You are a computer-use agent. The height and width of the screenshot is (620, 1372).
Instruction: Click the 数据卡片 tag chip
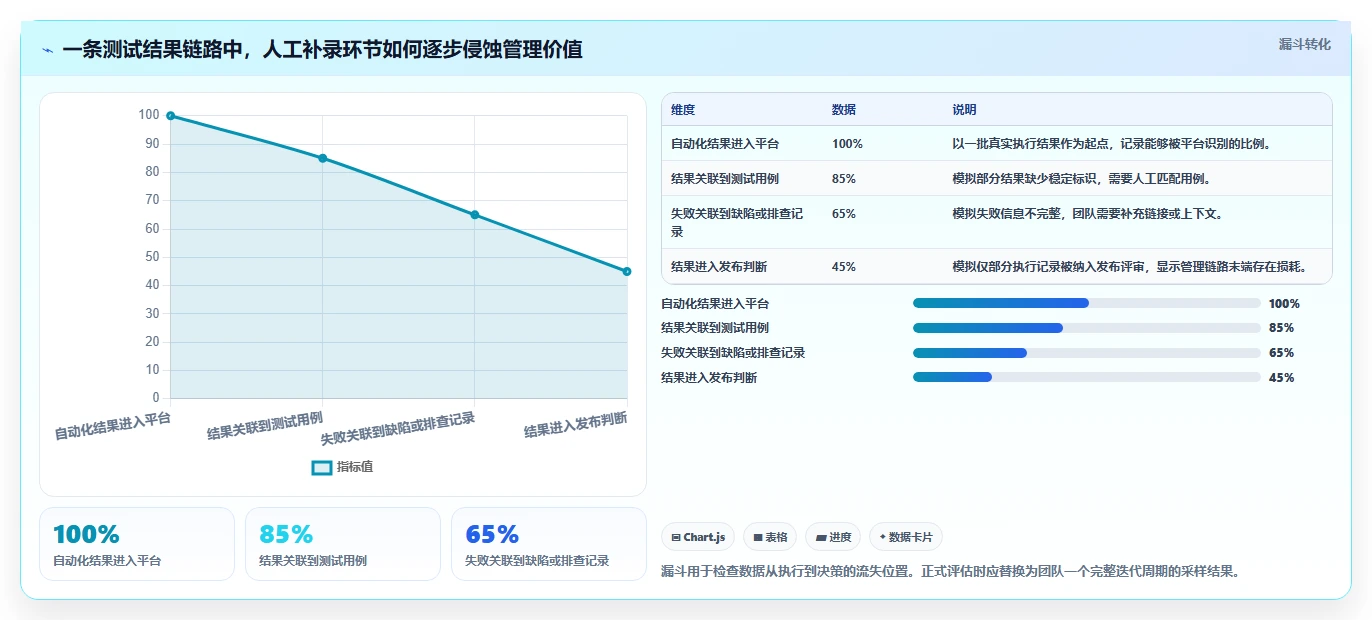coord(905,537)
